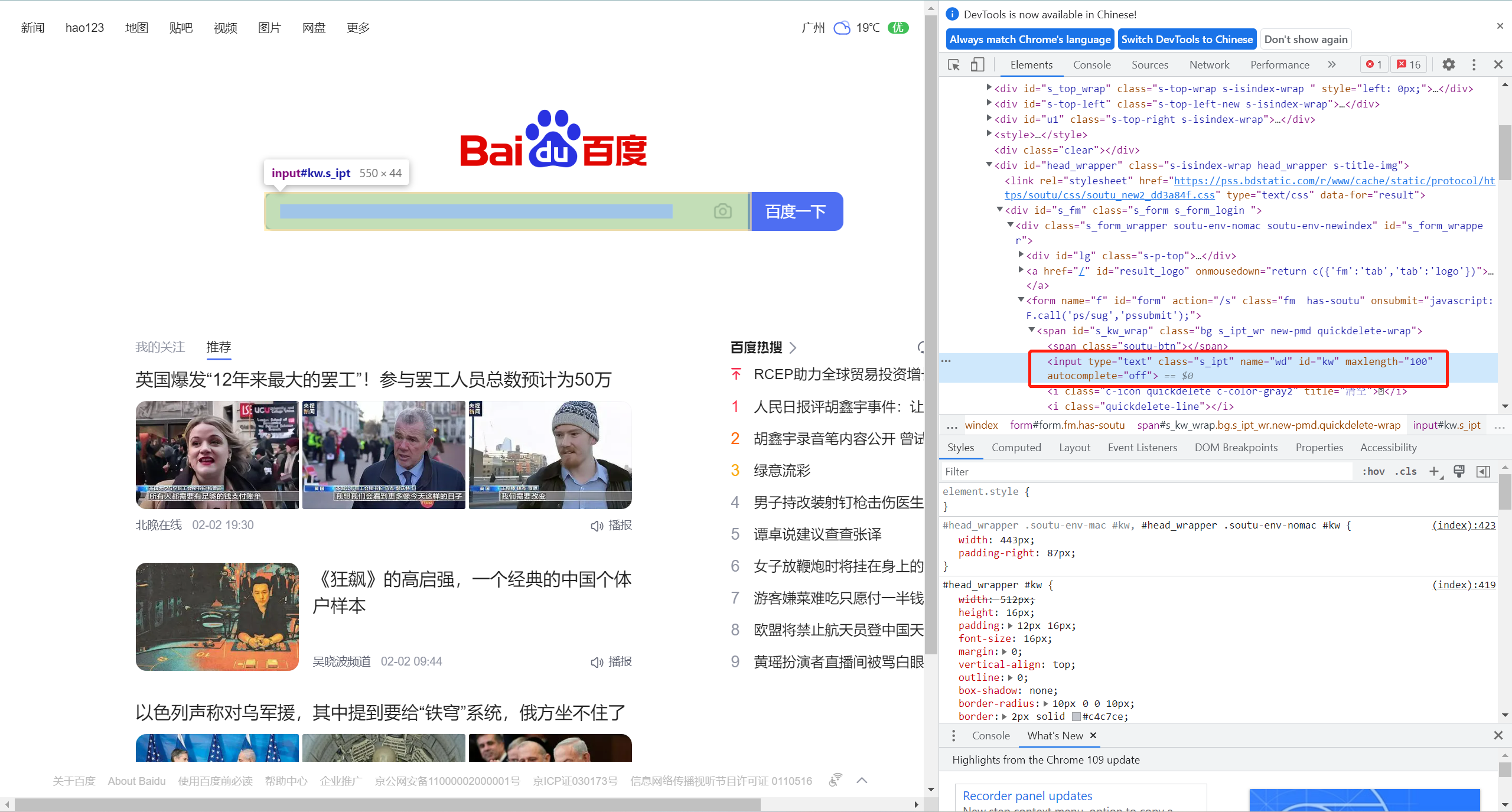Open the (index):423 source link
This screenshot has height=812, width=1512.
click(x=1464, y=525)
